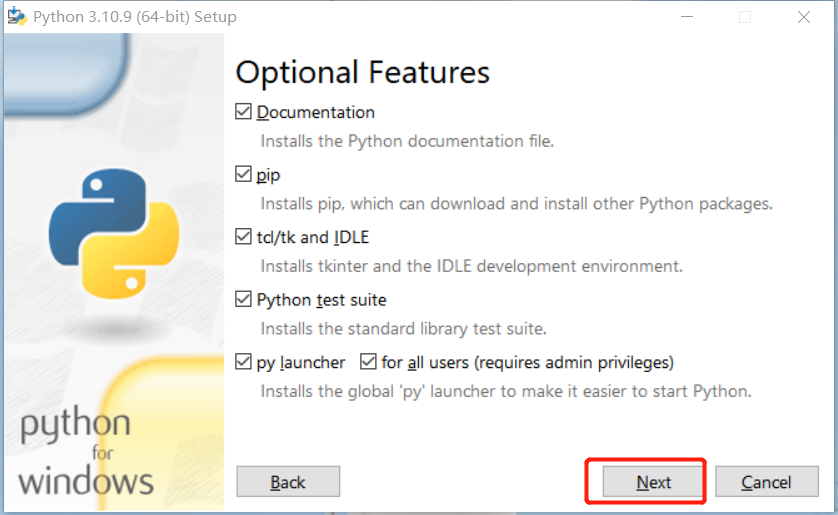838x515 pixels.
Task: Click the 'python for windows' branding text
Action: point(86,451)
